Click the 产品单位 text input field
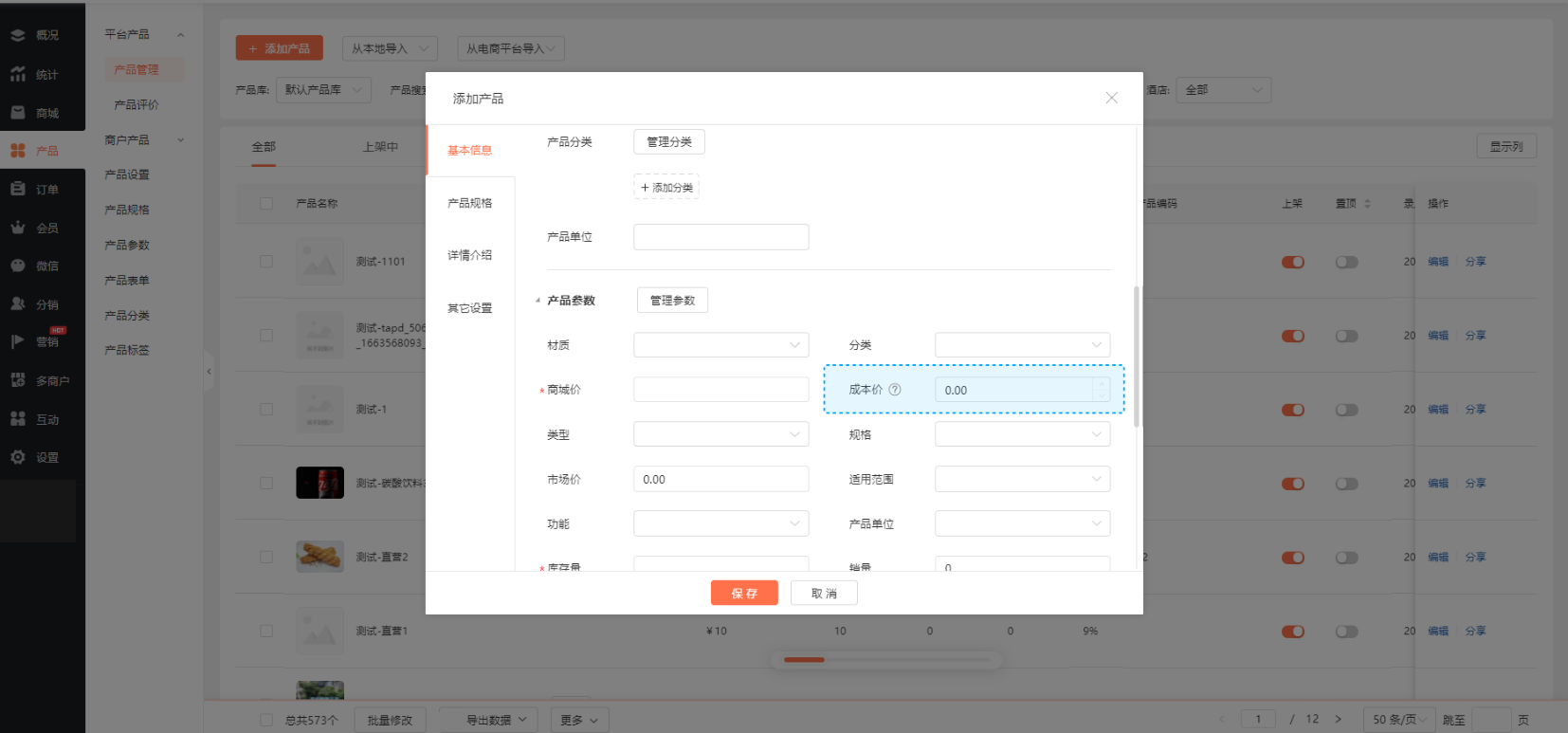This screenshot has height=733, width=1568. pos(720,237)
